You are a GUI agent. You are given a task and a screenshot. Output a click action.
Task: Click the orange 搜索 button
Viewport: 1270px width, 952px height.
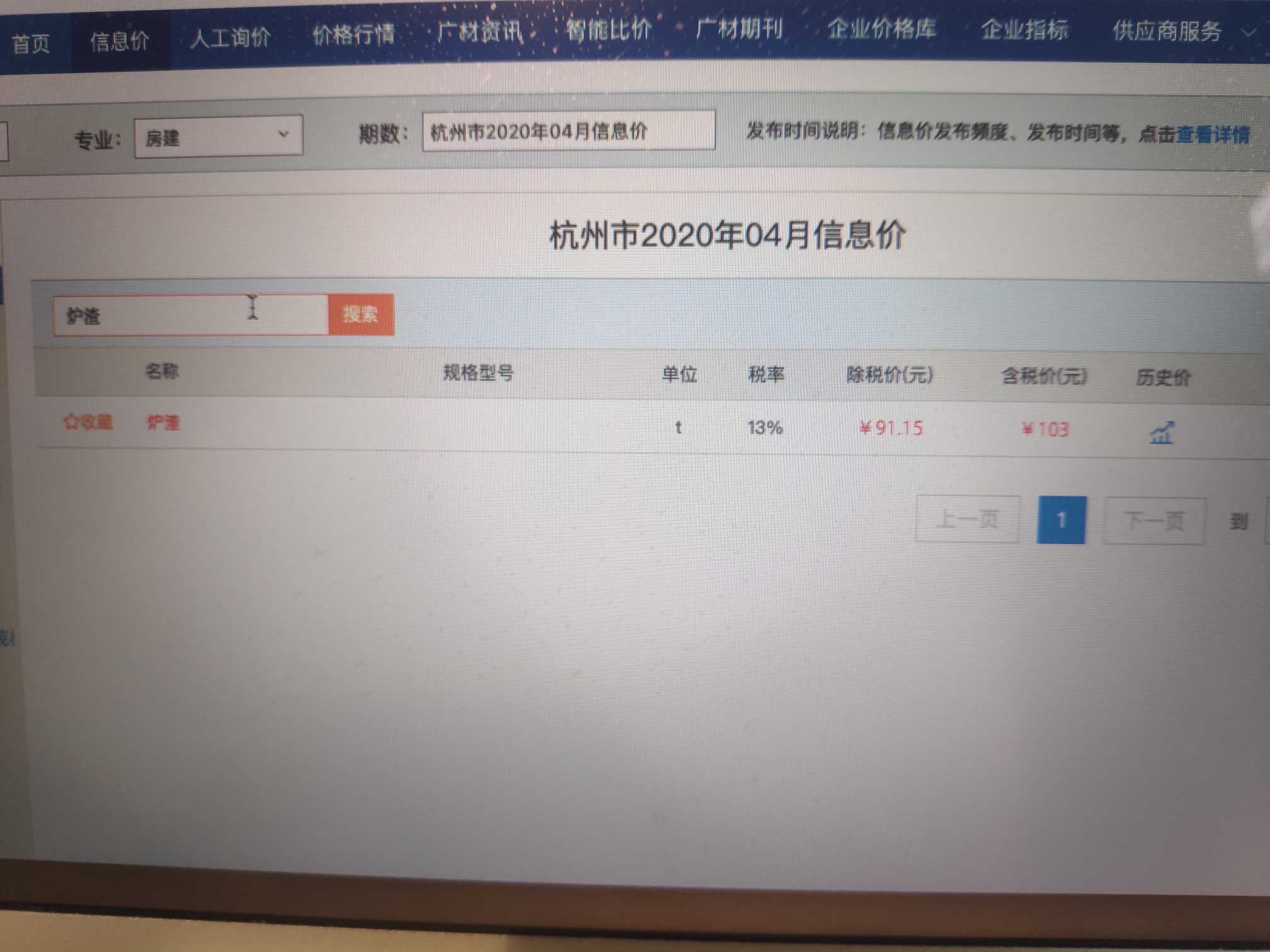pos(361,314)
